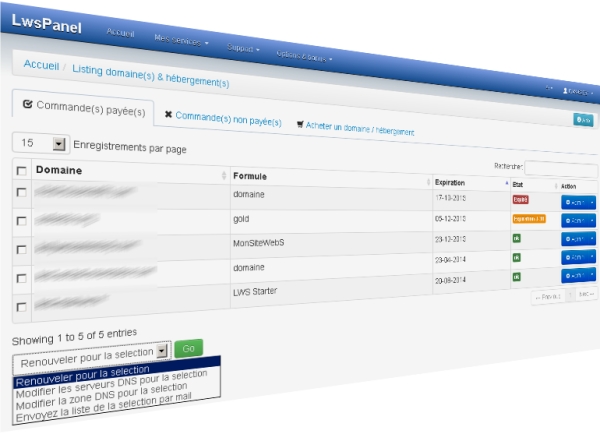Click the red expired status badge
The width and height of the screenshot is (600, 434).
[521, 200]
